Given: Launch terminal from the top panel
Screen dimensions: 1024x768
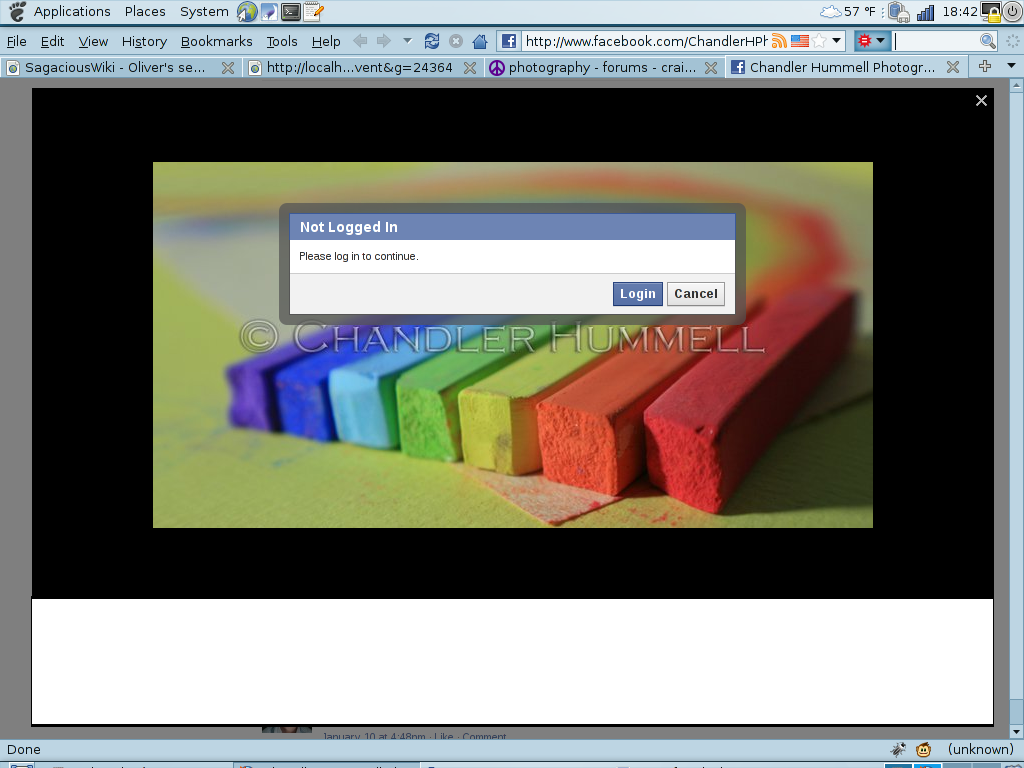Looking at the screenshot, I should pos(291,12).
